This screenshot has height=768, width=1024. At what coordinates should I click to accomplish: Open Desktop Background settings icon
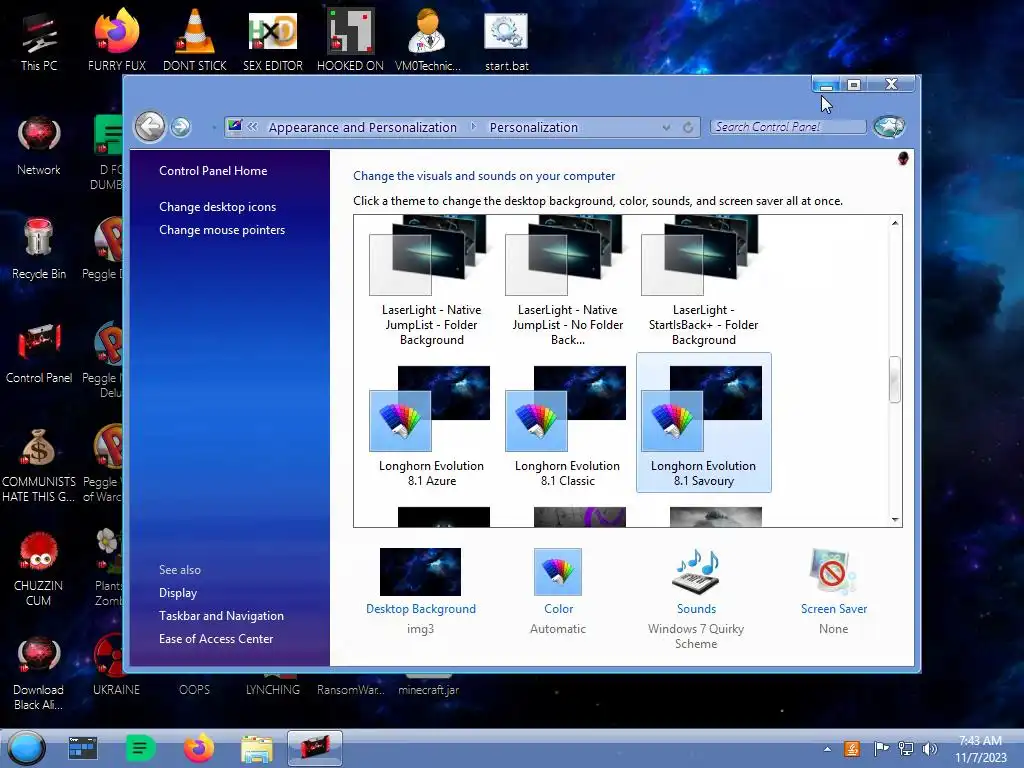421,571
